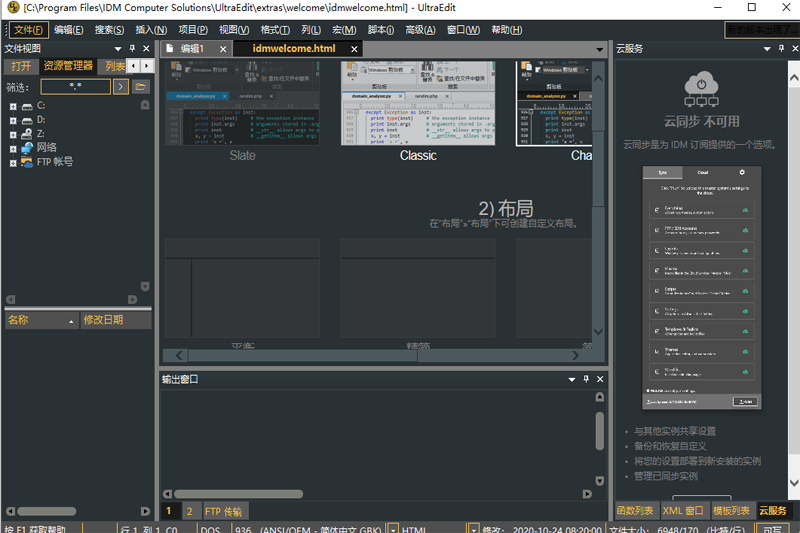Viewport: 800px width, 533px height.
Task: Select the Classic theme thumbnail
Action: [418, 104]
